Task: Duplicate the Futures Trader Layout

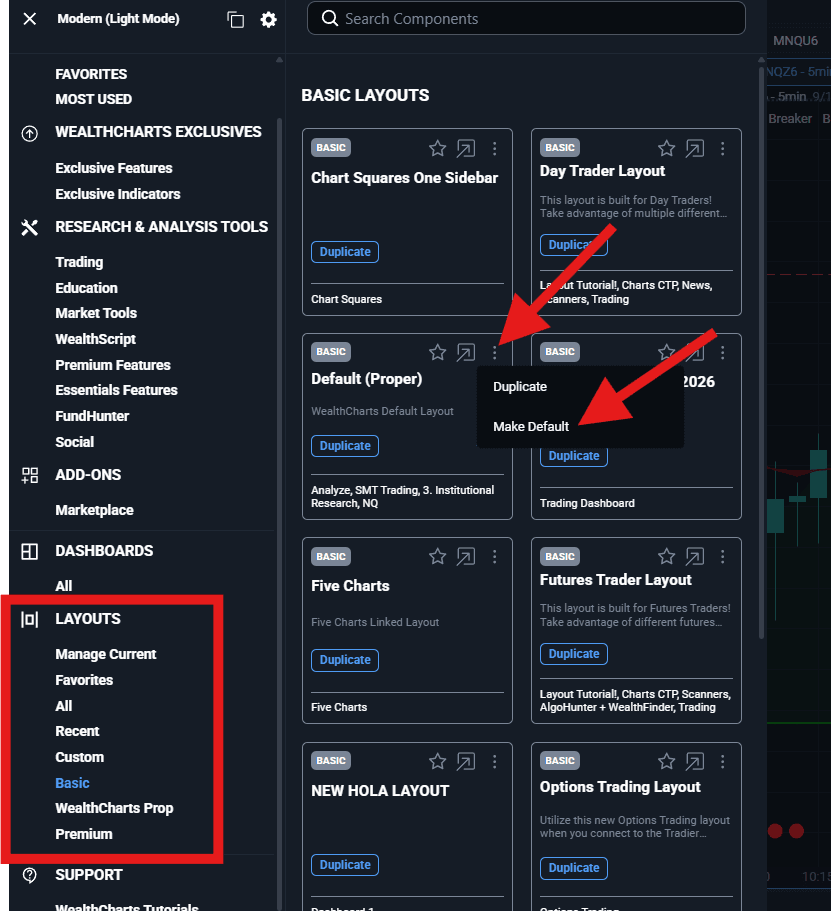Action: [x=574, y=654]
